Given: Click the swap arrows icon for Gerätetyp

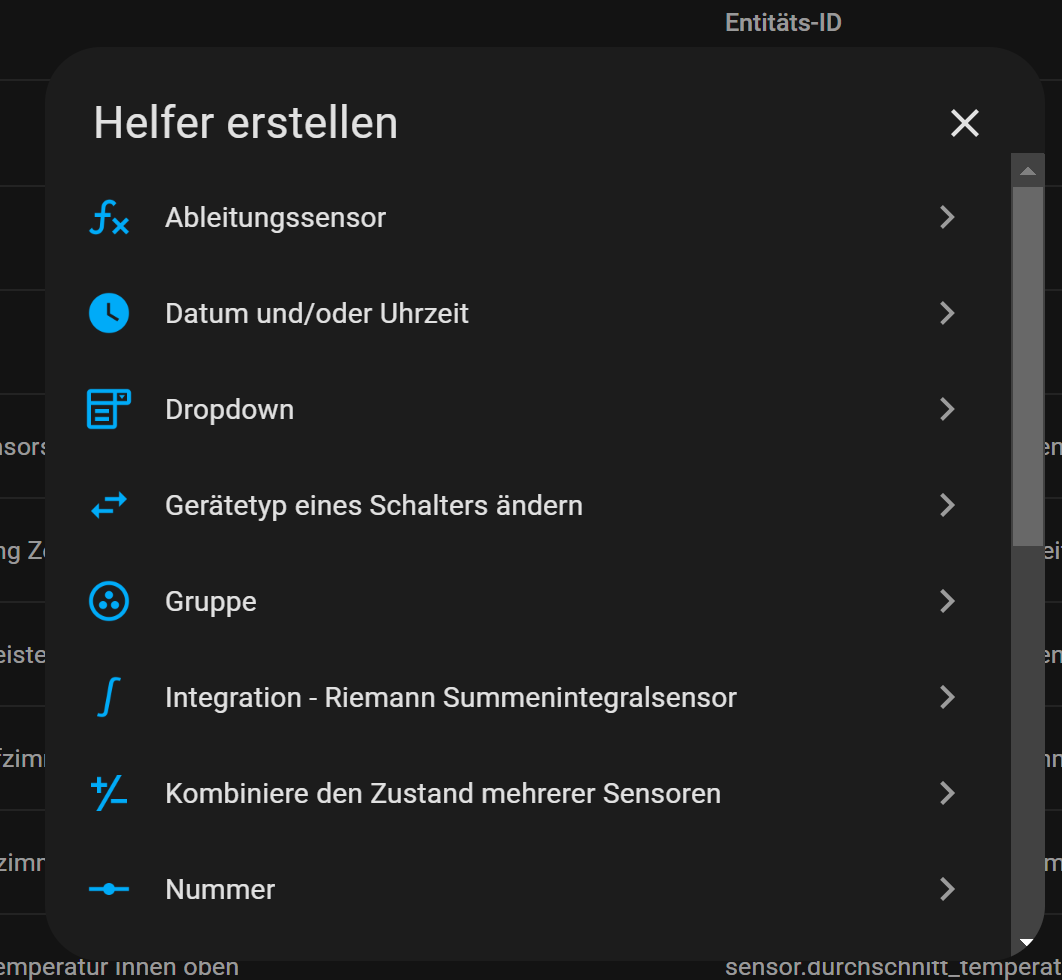Looking at the screenshot, I should tap(109, 506).
